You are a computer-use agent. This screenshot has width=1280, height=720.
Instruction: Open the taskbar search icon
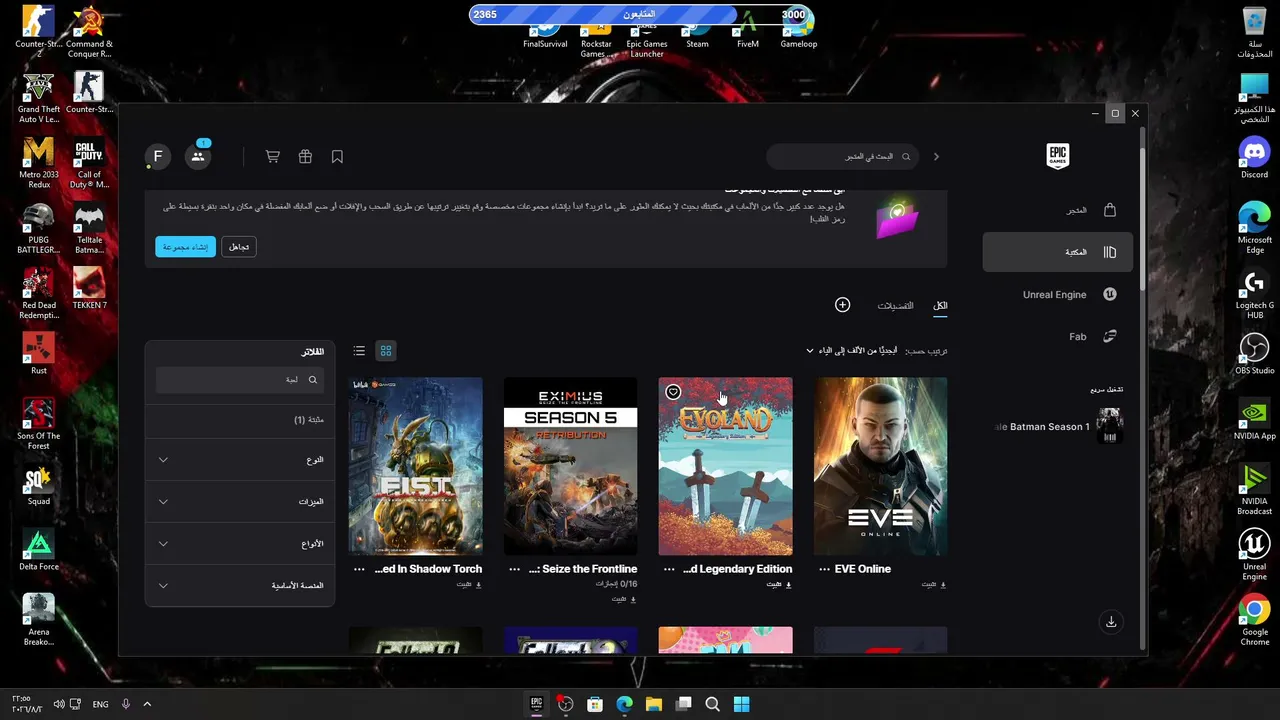(712, 704)
